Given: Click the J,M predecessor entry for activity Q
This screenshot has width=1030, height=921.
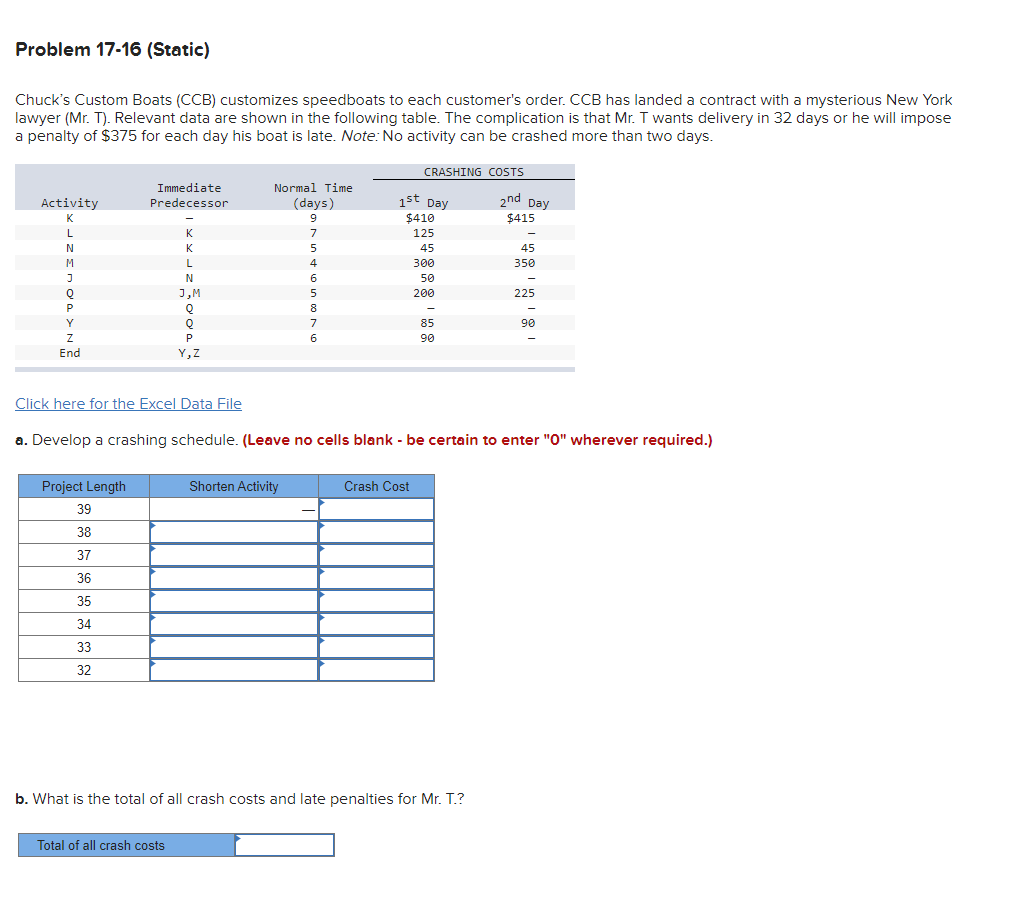Looking at the screenshot, I should click(x=189, y=293).
